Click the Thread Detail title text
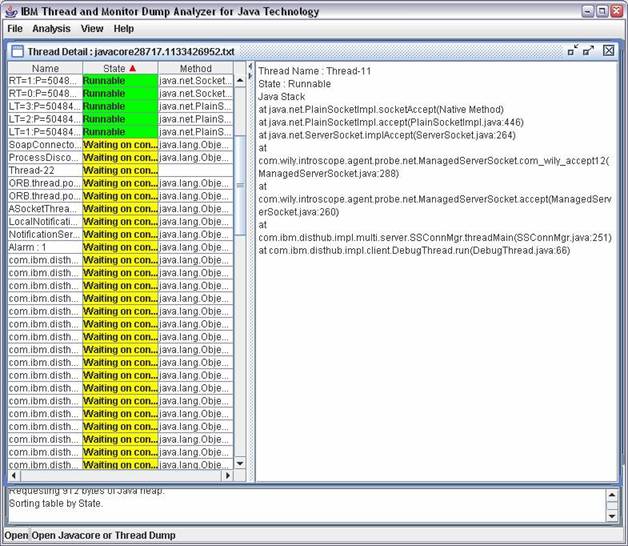Image resolution: width=628 pixels, height=546 pixels. click(131, 52)
